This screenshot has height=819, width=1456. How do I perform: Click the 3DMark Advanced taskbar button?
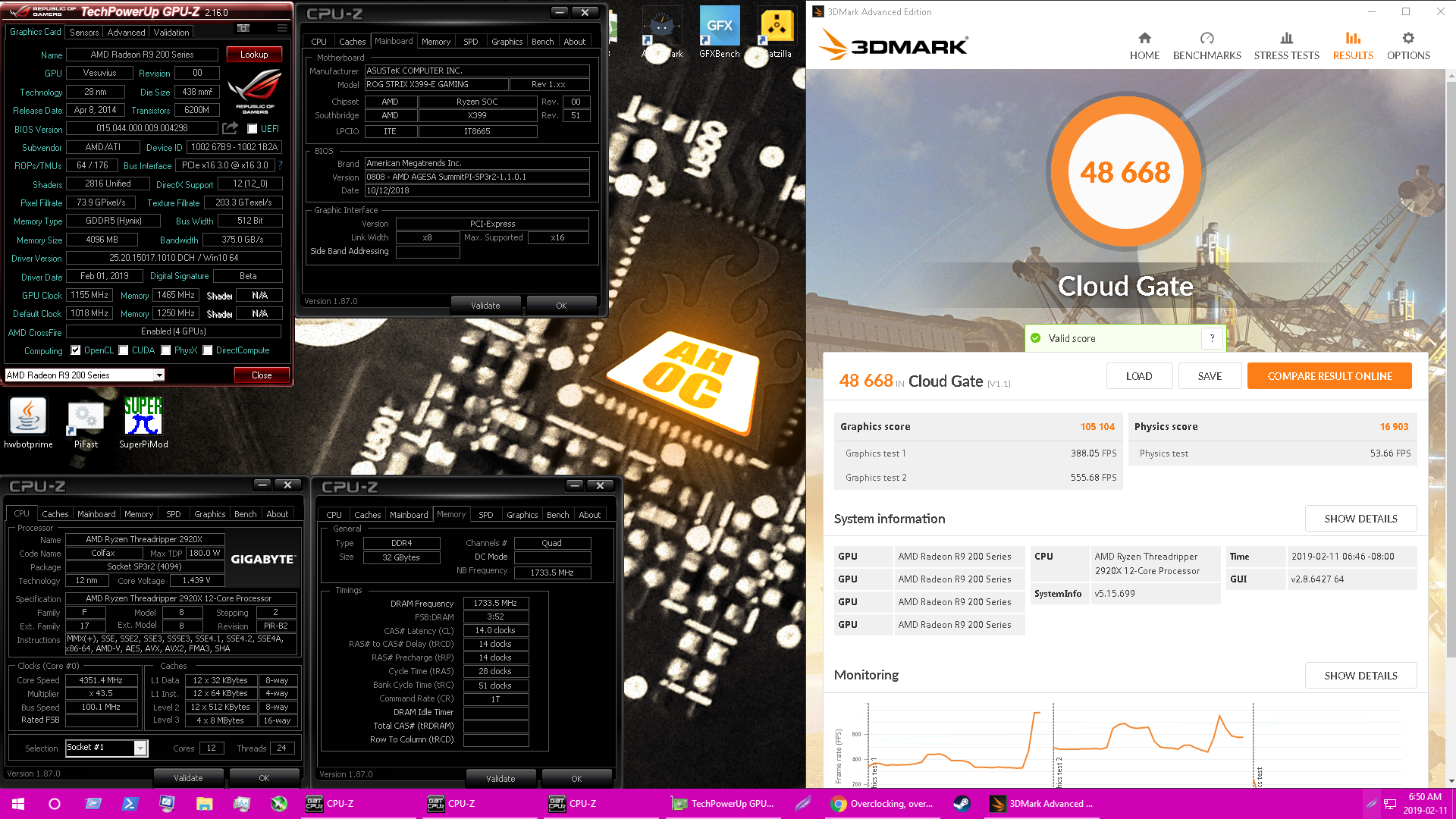1043,804
